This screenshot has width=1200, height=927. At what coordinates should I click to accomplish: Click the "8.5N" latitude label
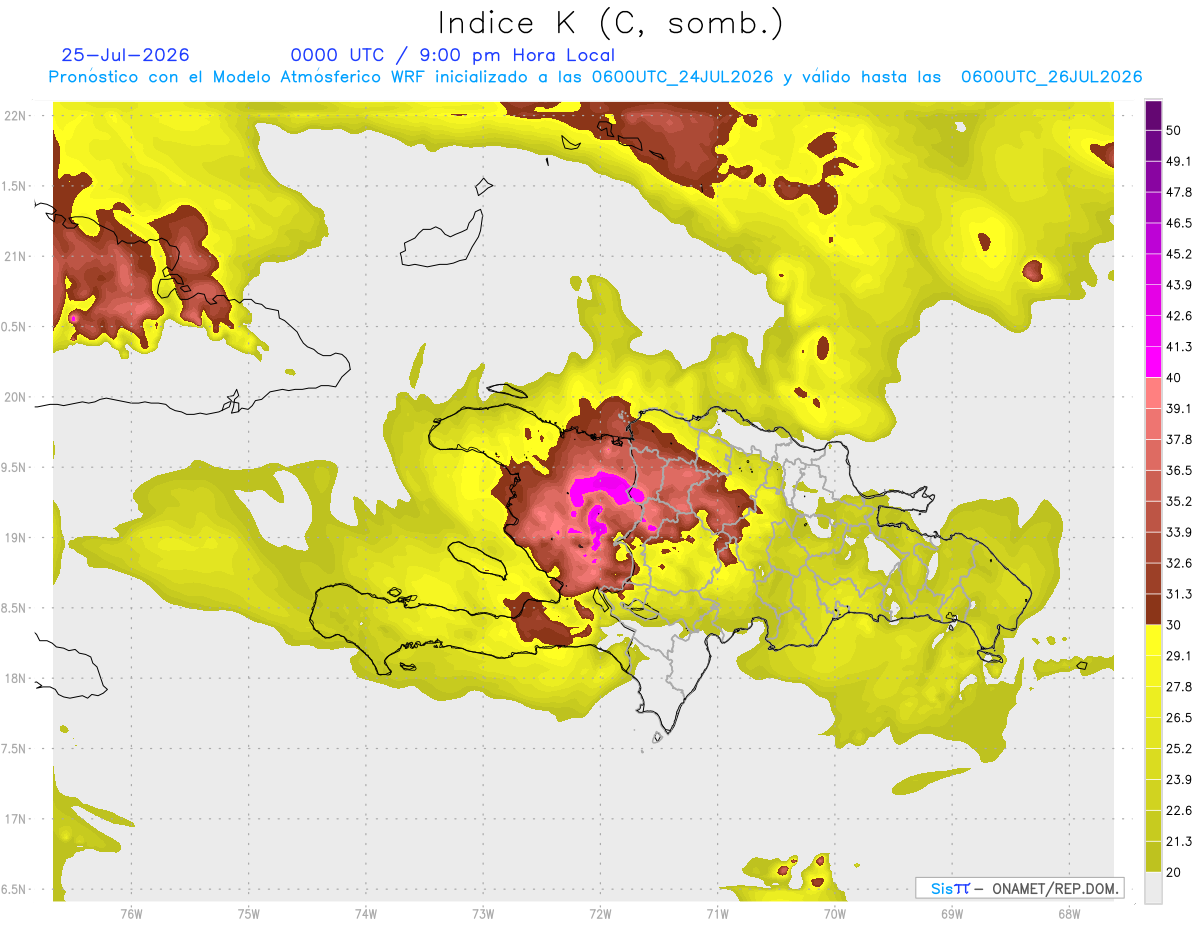coord(14,608)
